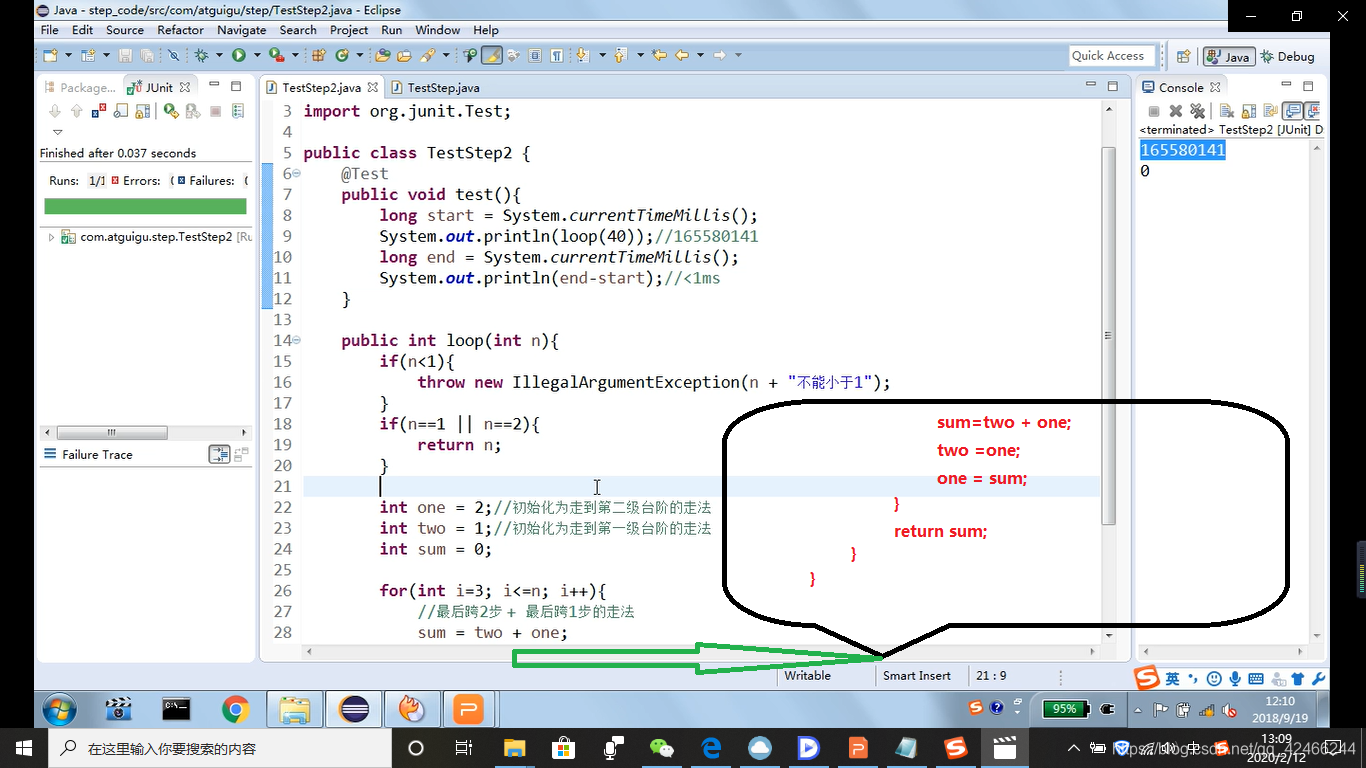Click the green Run toolbar button
This screenshot has width=1366, height=768.
239,55
